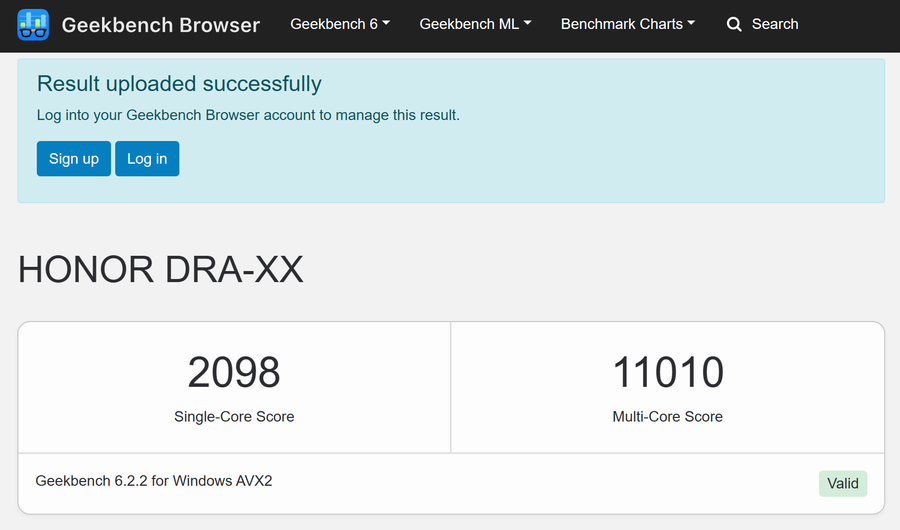Click the Geekbench Browser title text
This screenshot has width=900, height=530.
161,25
